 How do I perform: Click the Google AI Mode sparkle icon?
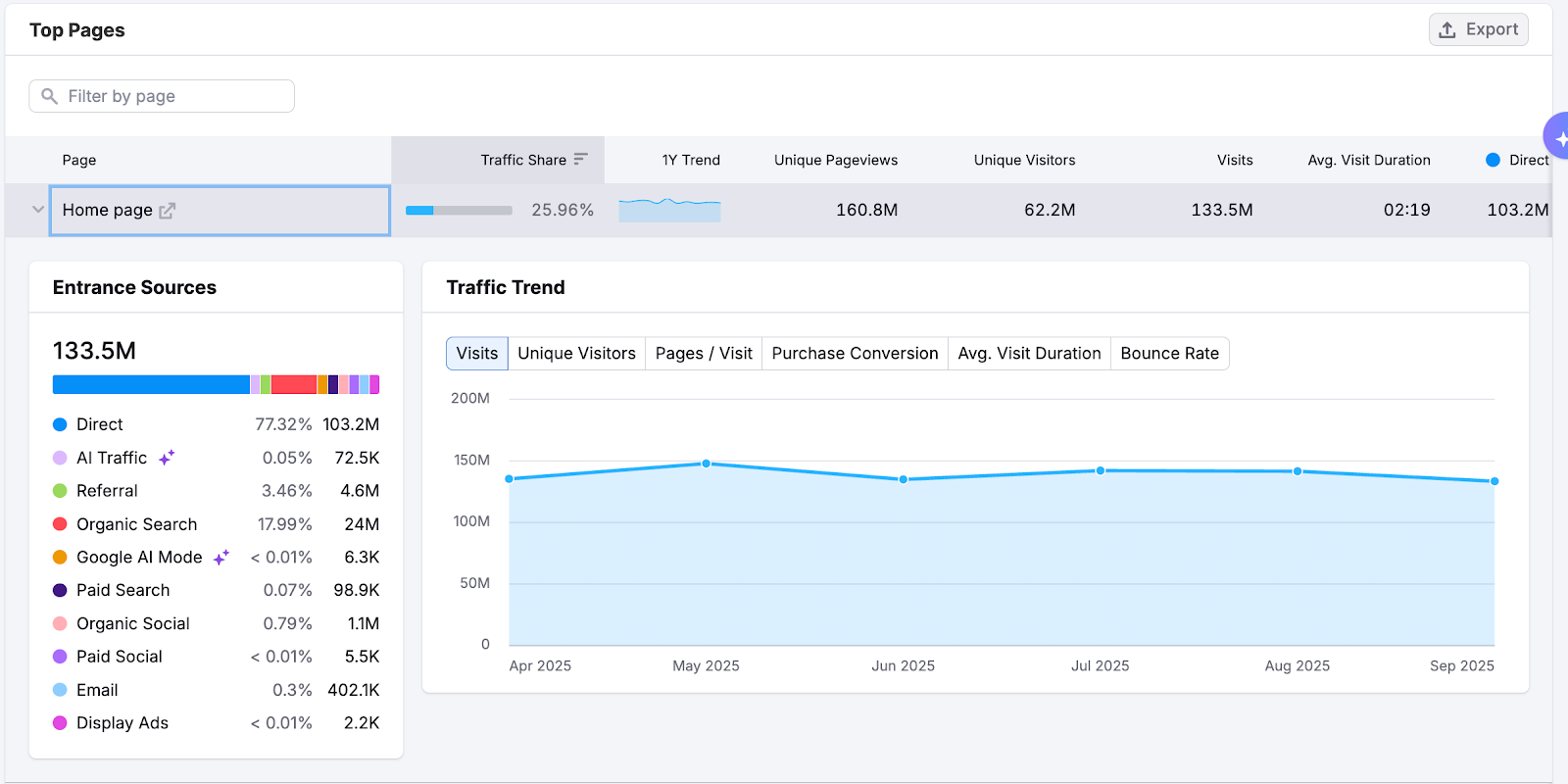click(221, 558)
